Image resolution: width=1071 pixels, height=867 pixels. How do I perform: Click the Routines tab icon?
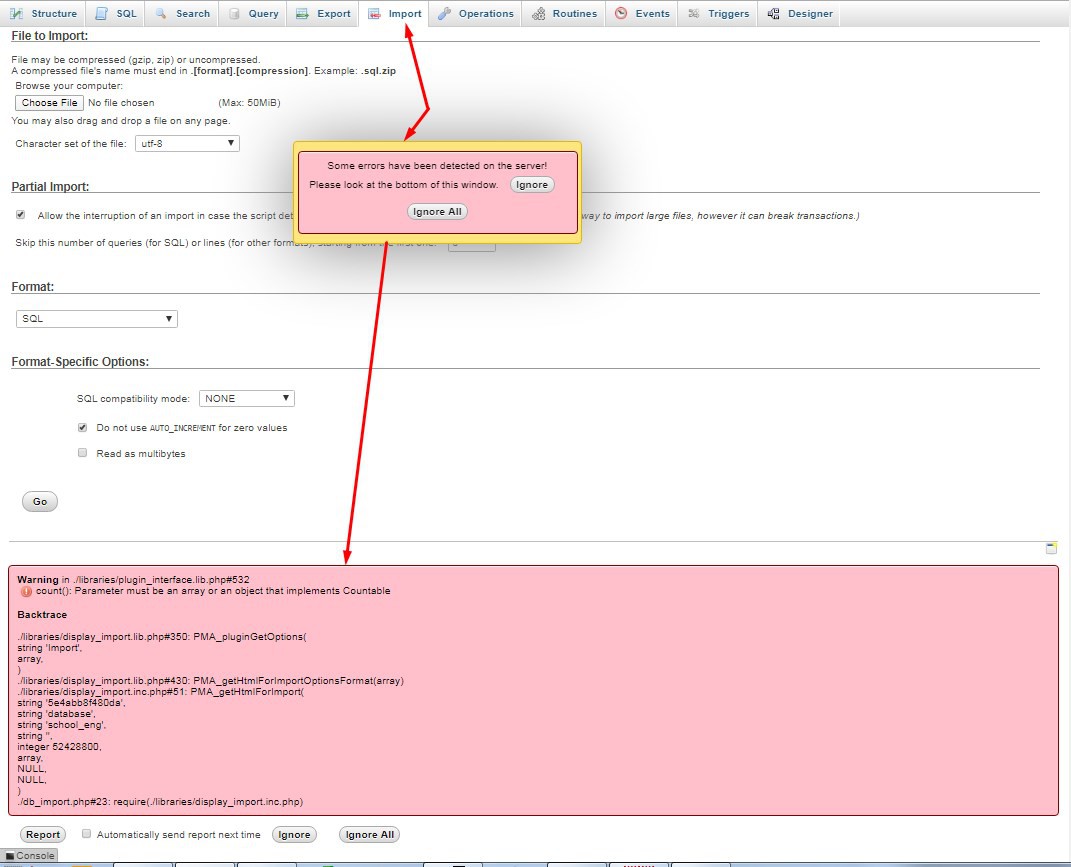pyautogui.click(x=538, y=14)
